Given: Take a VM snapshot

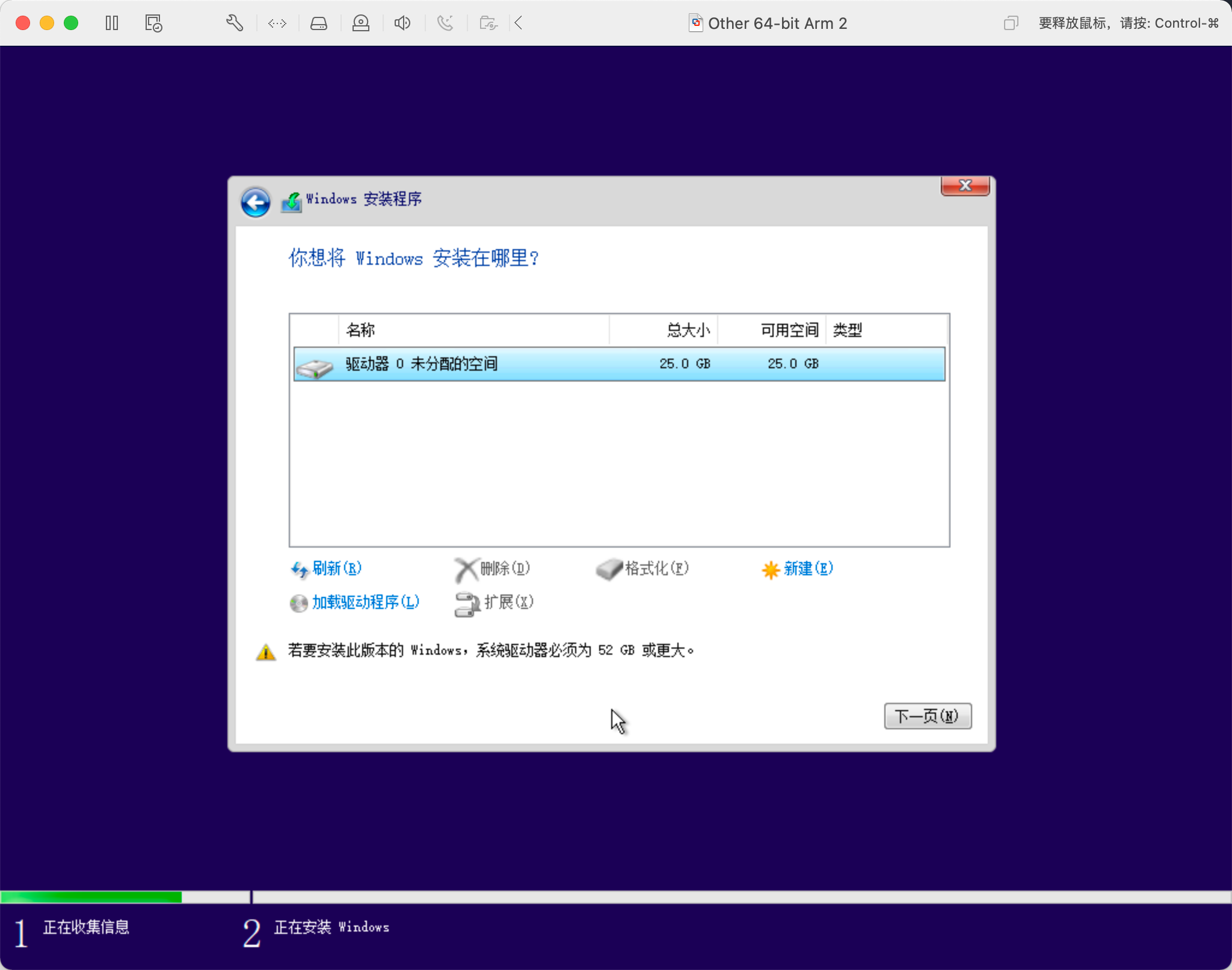Looking at the screenshot, I should pos(153,23).
